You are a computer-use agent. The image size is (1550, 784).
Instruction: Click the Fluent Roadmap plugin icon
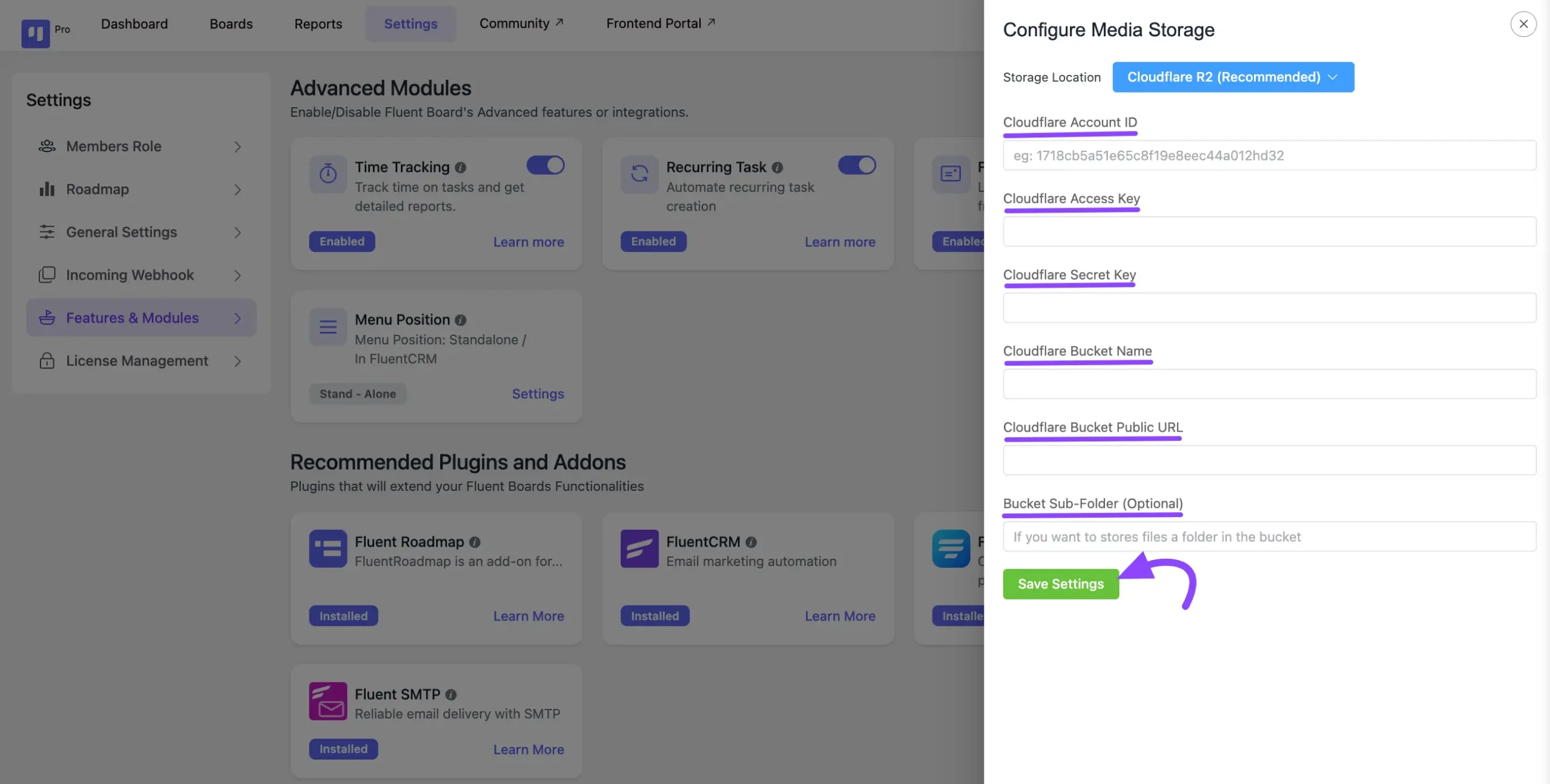click(328, 548)
